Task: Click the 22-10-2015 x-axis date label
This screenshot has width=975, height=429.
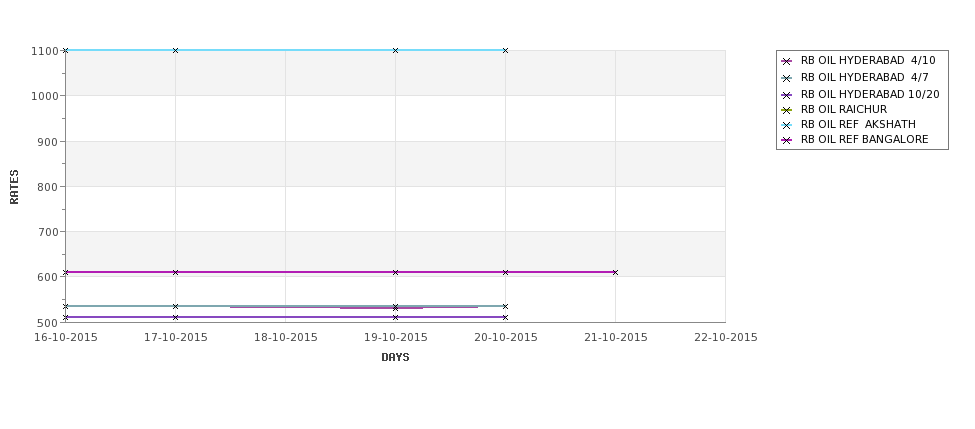Action: tap(726, 338)
